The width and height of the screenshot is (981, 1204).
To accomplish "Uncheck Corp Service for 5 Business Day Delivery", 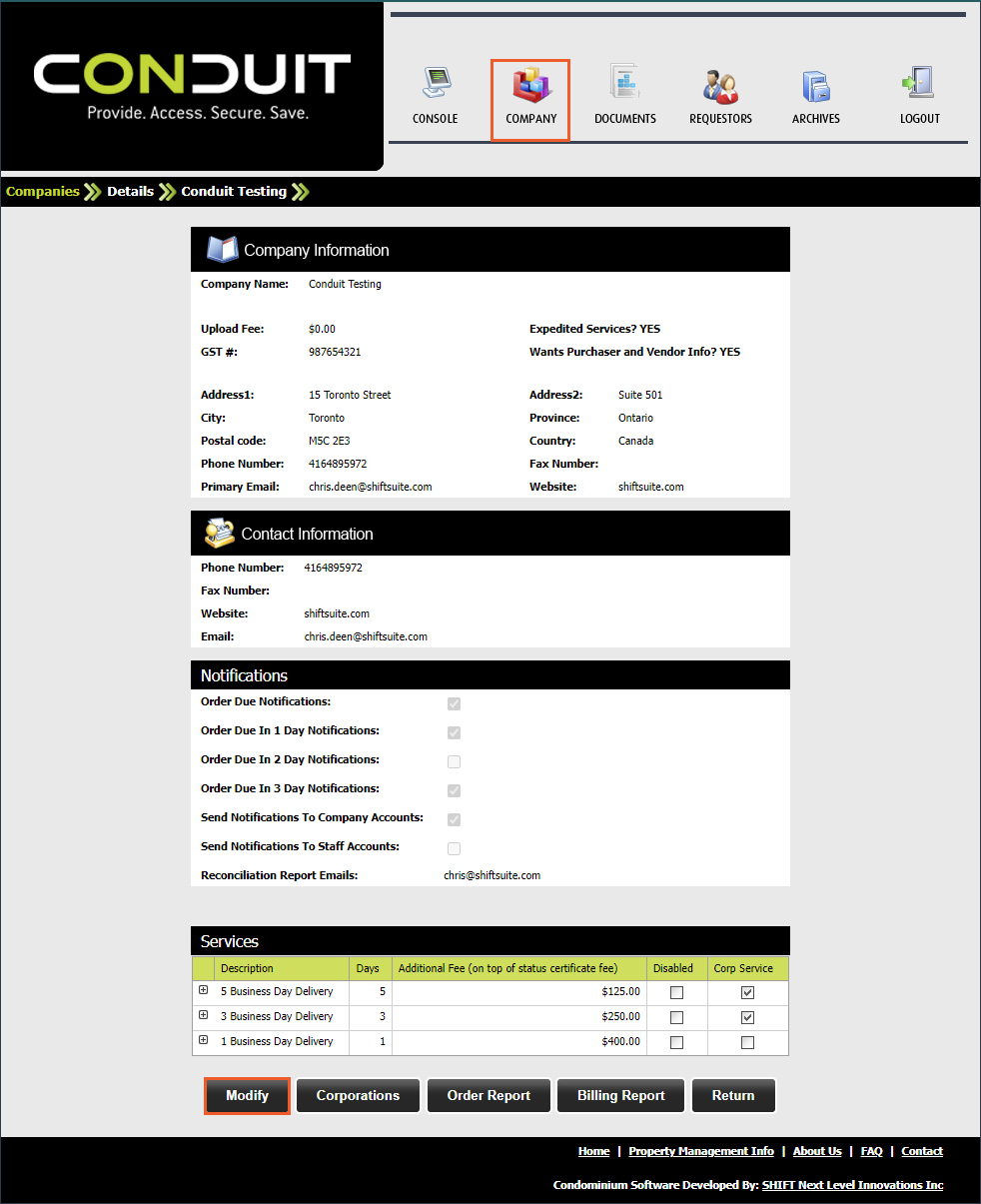I will pos(748,993).
